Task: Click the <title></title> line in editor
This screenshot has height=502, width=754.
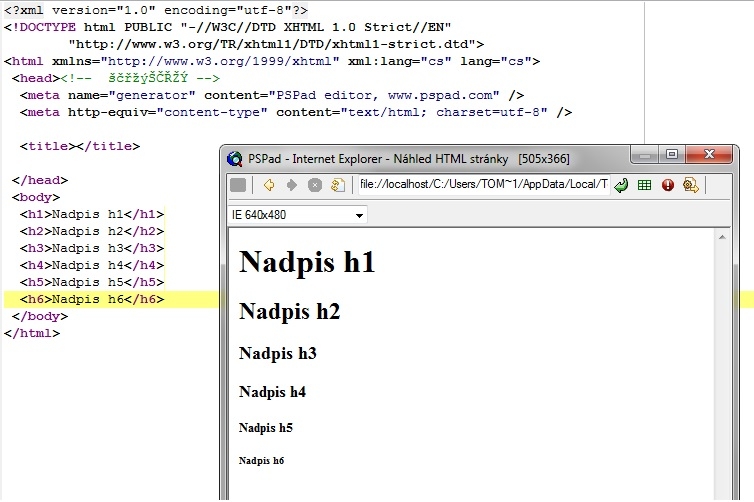Action: (80, 146)
